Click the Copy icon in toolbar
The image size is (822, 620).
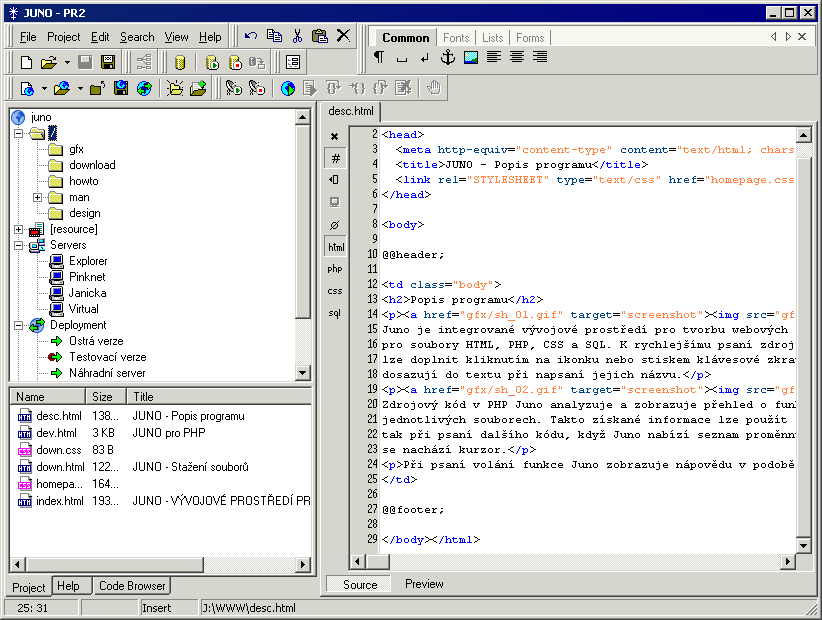click(x=274, y=36)
